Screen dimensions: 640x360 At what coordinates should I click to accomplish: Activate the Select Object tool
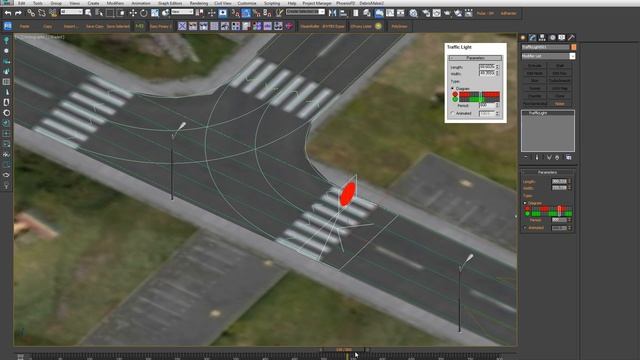[x=88, y=13]
